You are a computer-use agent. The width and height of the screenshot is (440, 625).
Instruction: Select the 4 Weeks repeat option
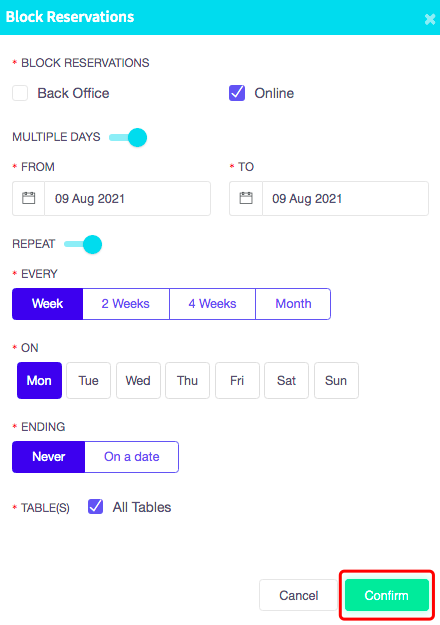coord(212,304)
